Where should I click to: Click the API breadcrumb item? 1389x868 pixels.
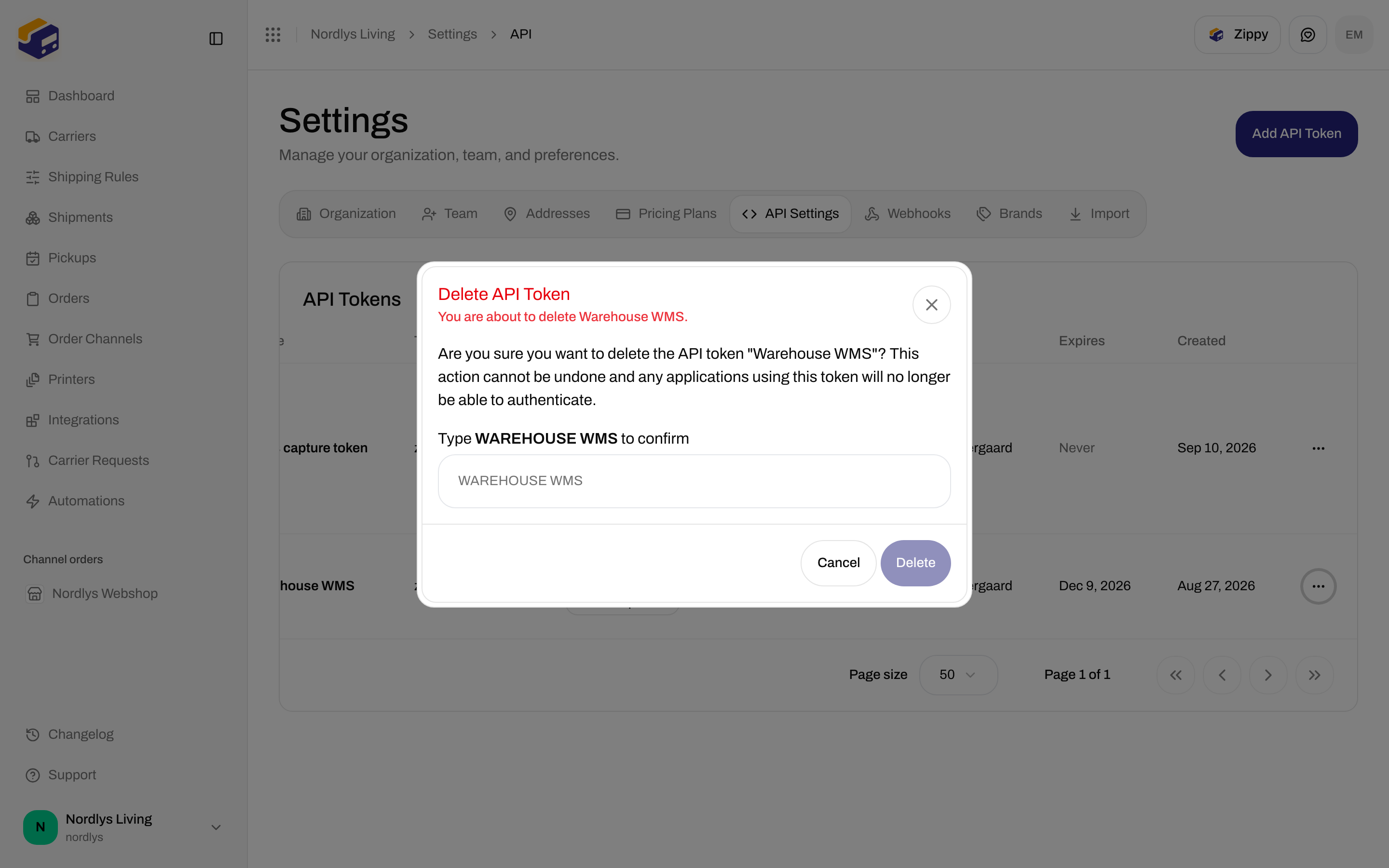(520, 34)
